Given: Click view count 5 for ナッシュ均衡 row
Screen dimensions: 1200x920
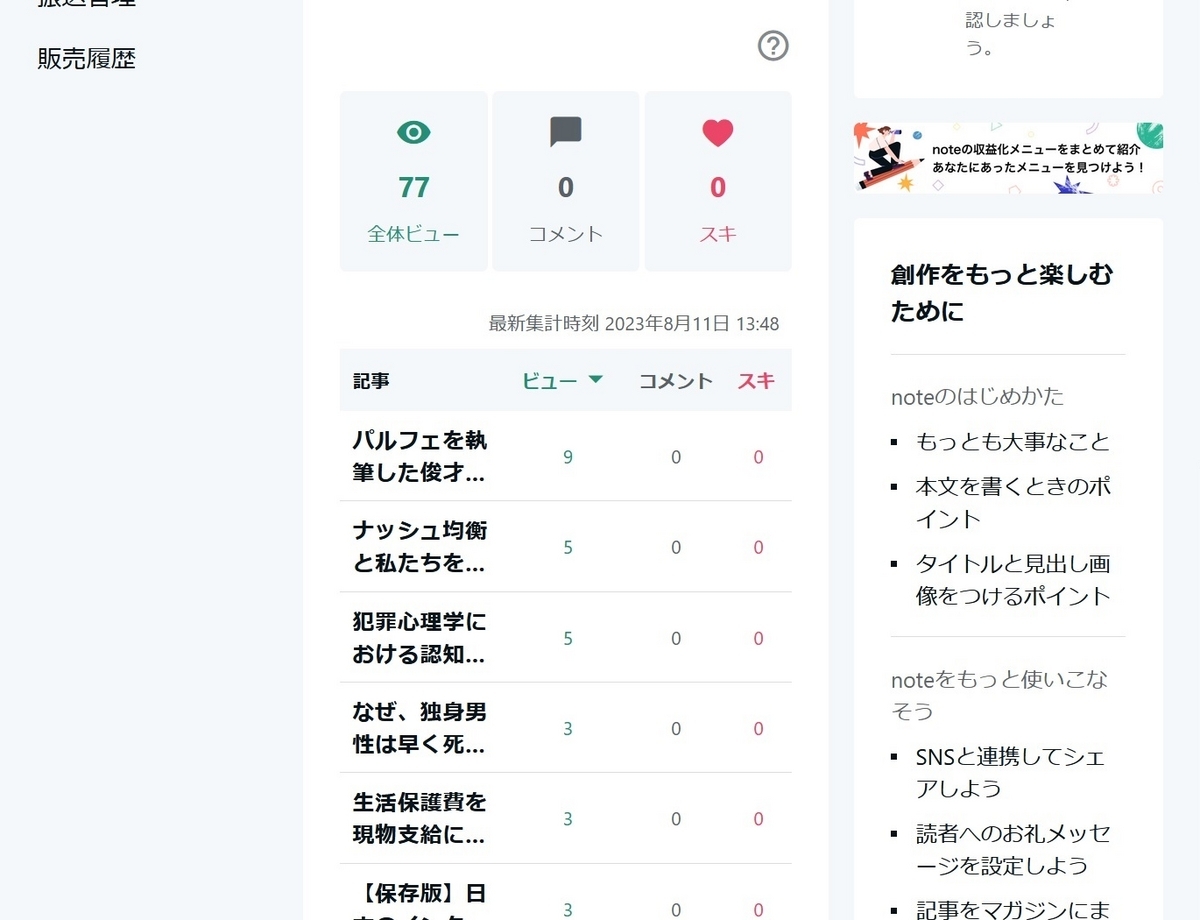Looking at the screenshot, I should point(568,547).
